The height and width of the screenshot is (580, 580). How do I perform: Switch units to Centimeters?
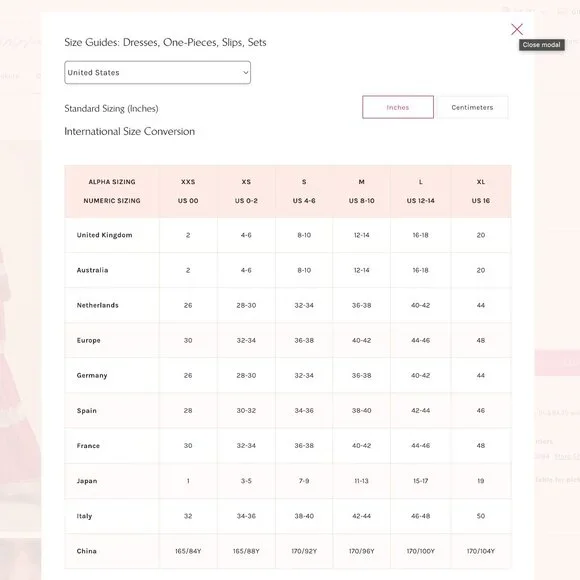(472, 107)
